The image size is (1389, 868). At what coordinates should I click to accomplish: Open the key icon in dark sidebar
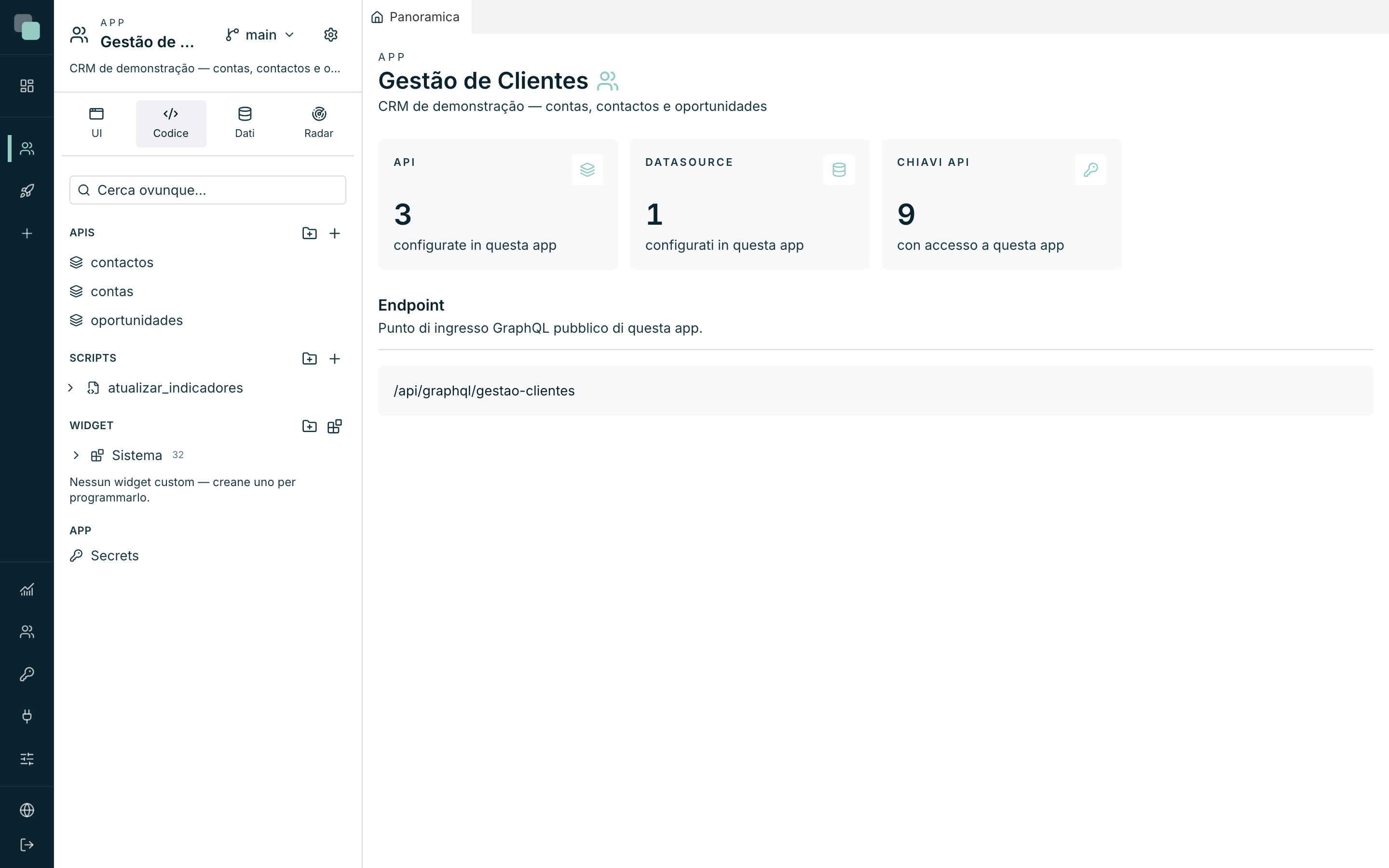pos(27,674)
